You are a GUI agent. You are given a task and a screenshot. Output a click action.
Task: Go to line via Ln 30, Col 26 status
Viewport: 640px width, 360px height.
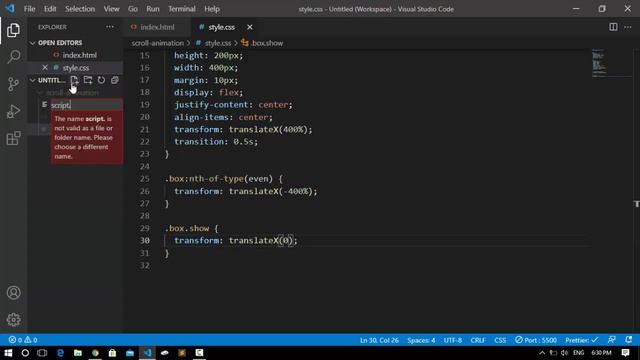[379, 340]
